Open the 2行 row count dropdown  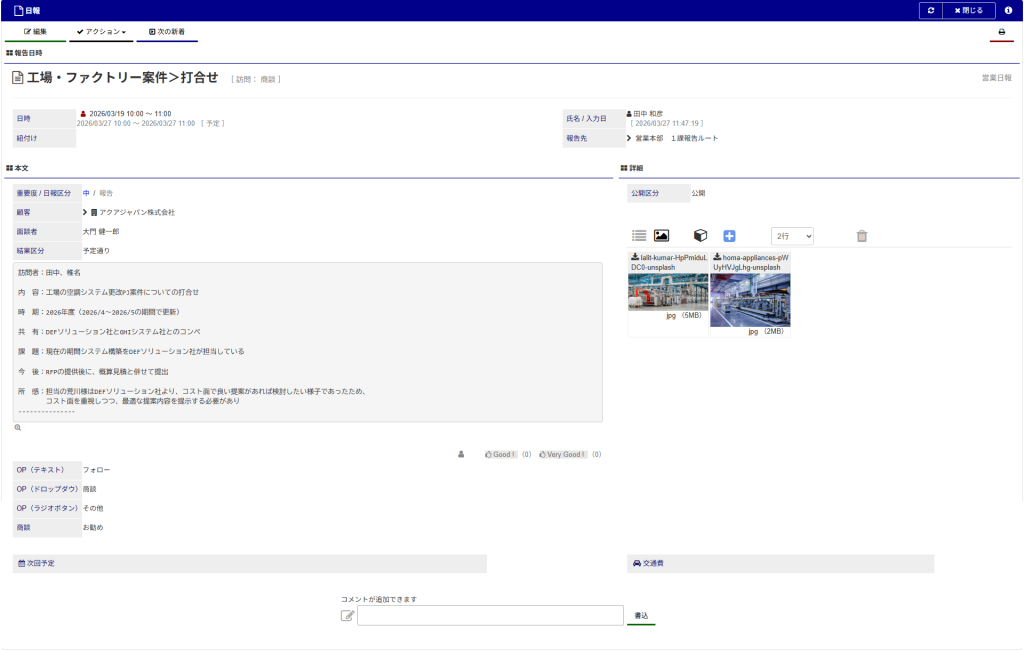click(792, 236)
